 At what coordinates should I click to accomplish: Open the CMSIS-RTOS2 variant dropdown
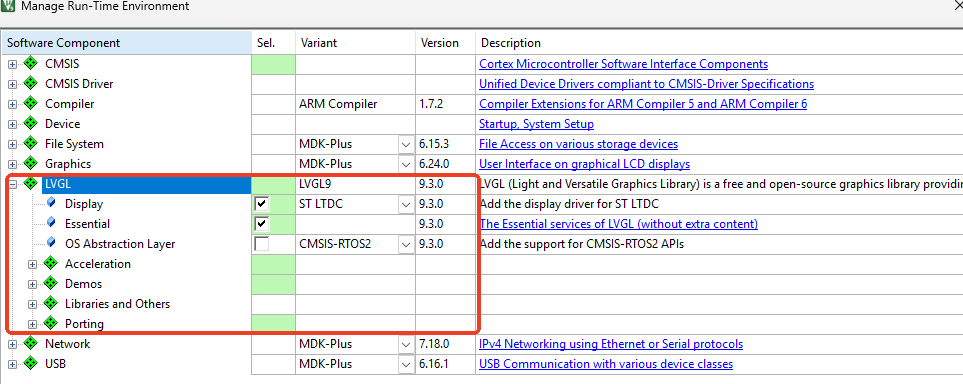406,244
